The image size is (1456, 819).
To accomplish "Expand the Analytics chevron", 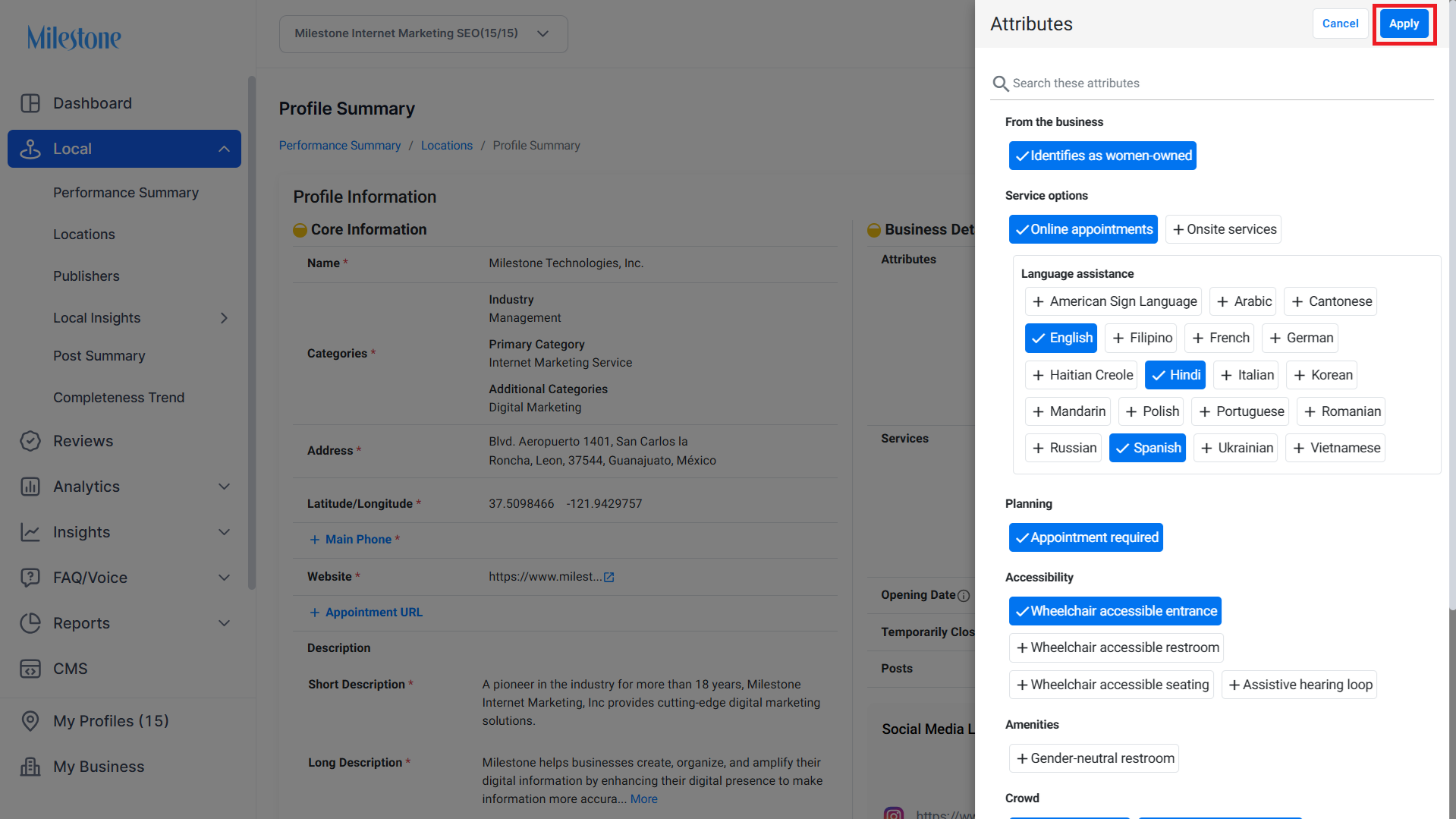I will pyautogui.click(x=224, y=487).
